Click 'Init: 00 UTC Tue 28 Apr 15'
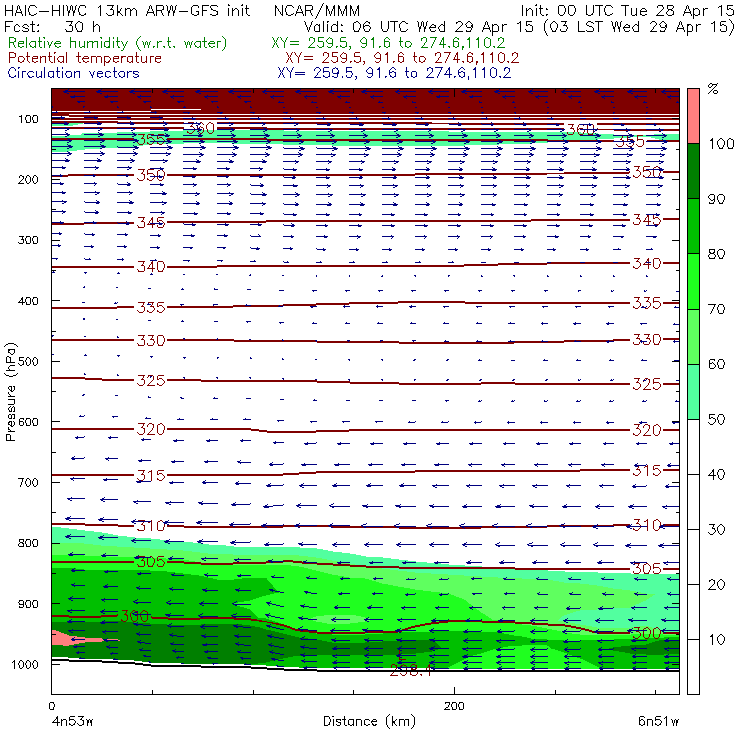740x740 pixels. coord(627,10)
